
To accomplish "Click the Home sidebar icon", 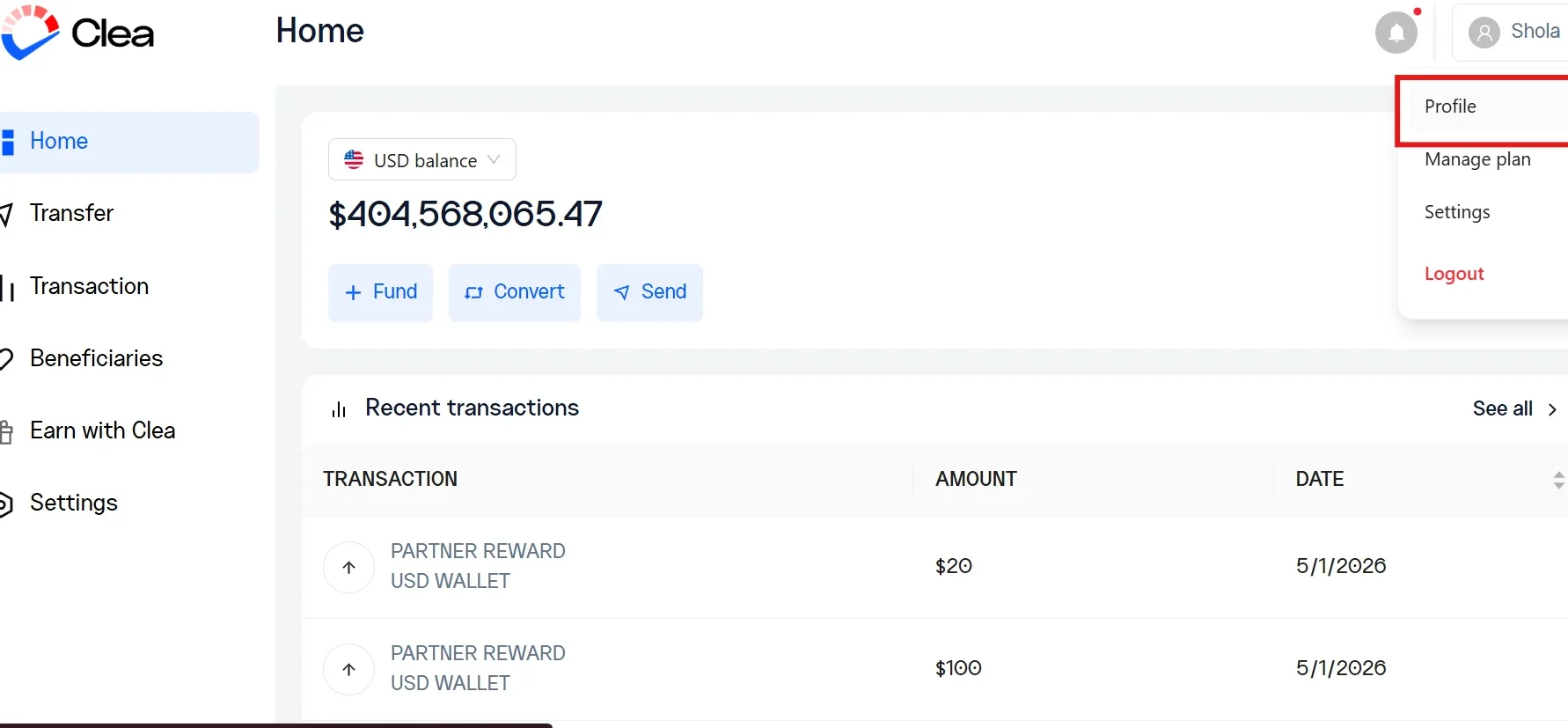I will coord(8,142).
